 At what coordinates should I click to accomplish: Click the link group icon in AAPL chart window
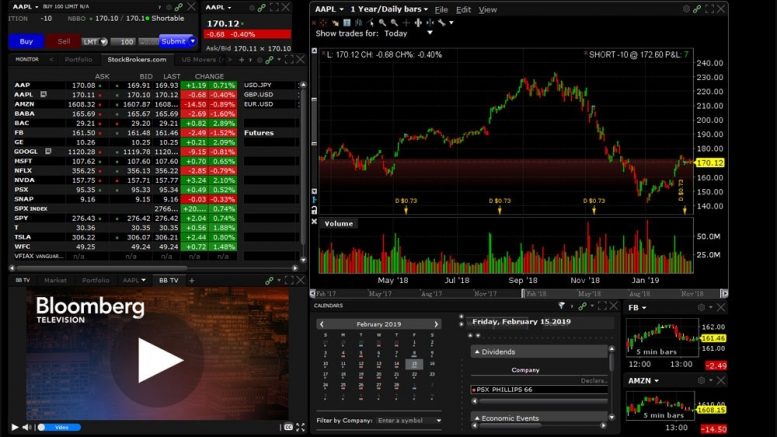pos(698,9)
